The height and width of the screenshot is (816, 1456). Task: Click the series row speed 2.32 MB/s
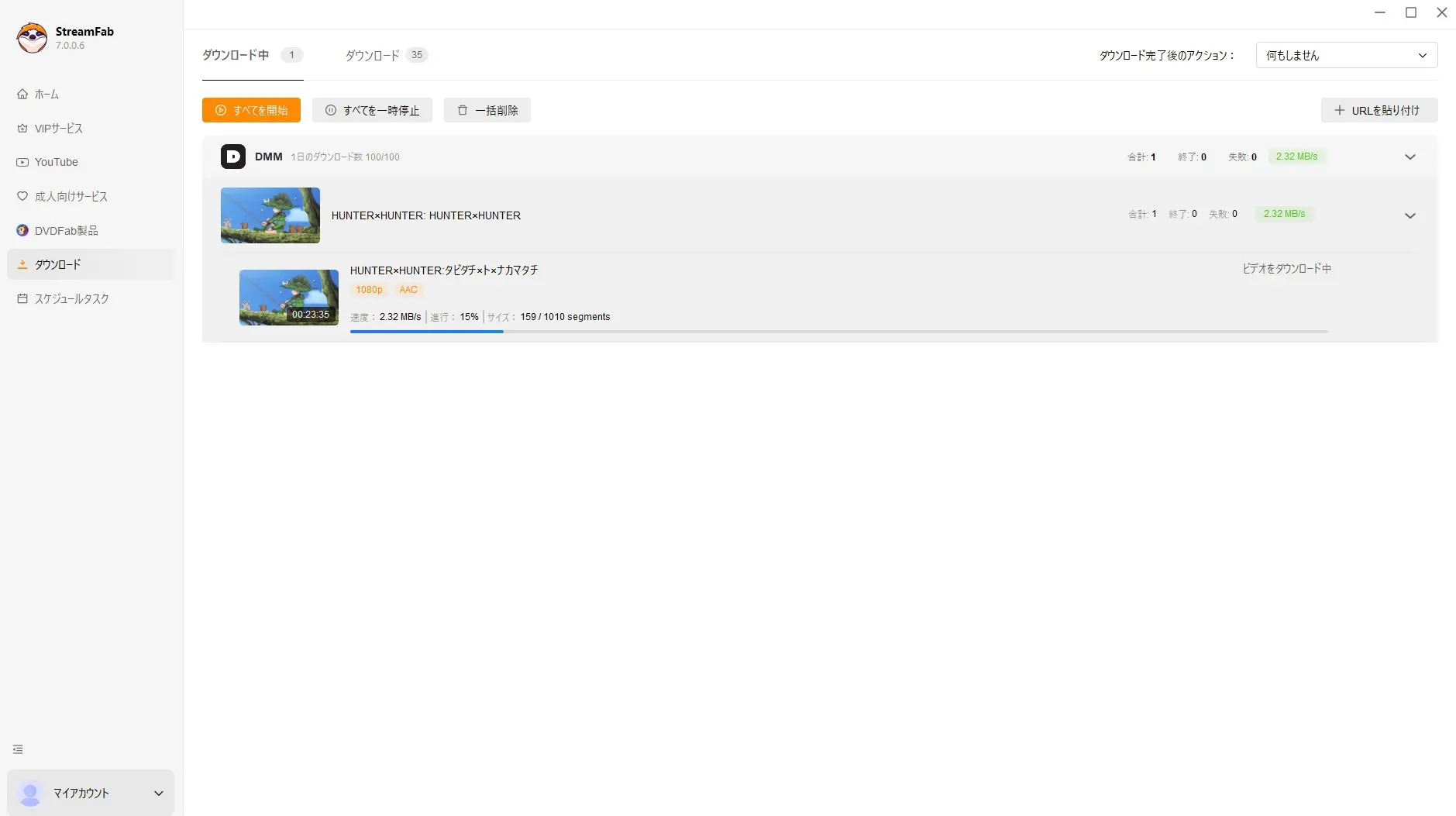pos(1285,214)
